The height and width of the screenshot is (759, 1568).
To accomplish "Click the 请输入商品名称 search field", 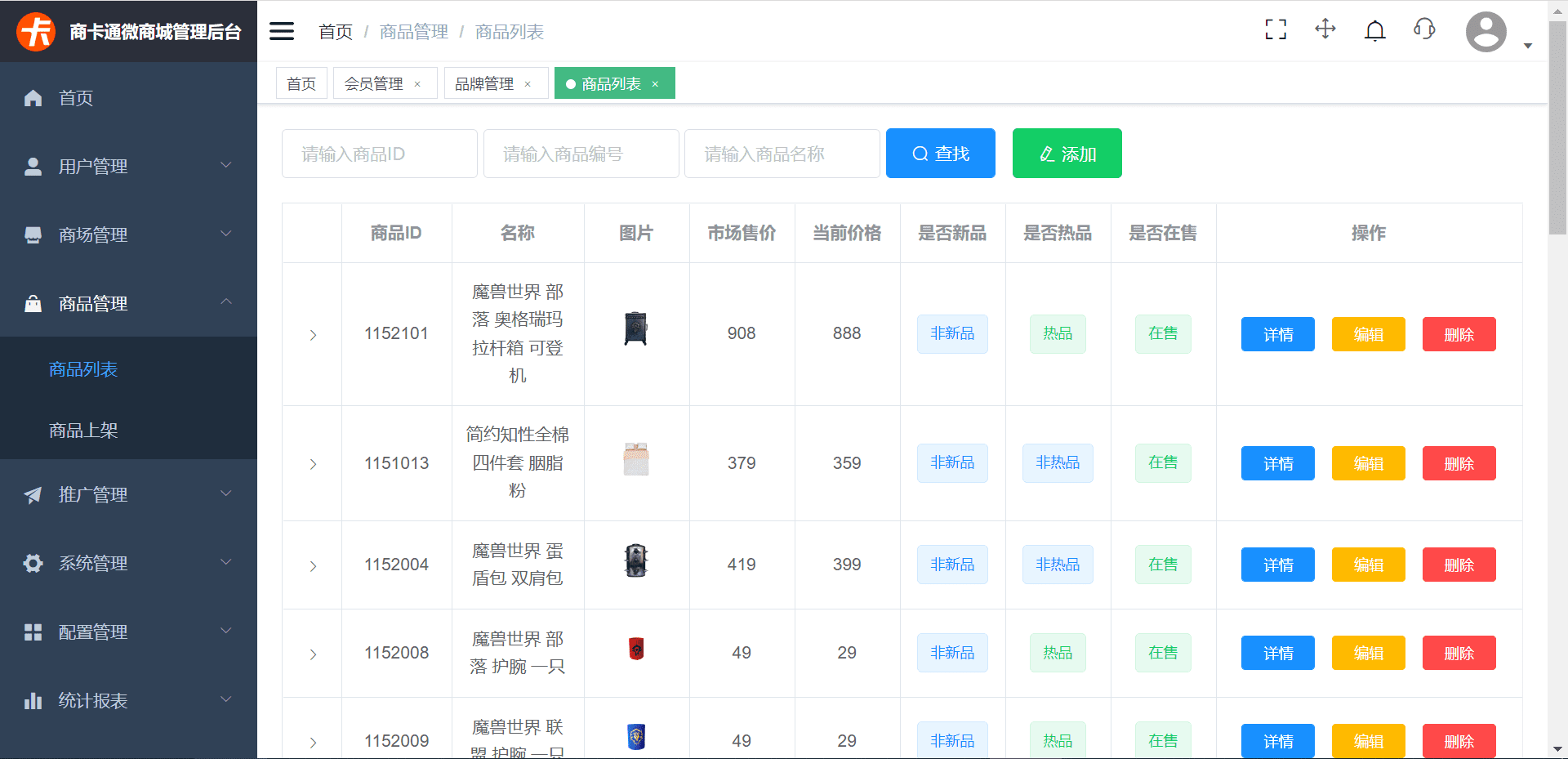I will [x=782, y=153].
